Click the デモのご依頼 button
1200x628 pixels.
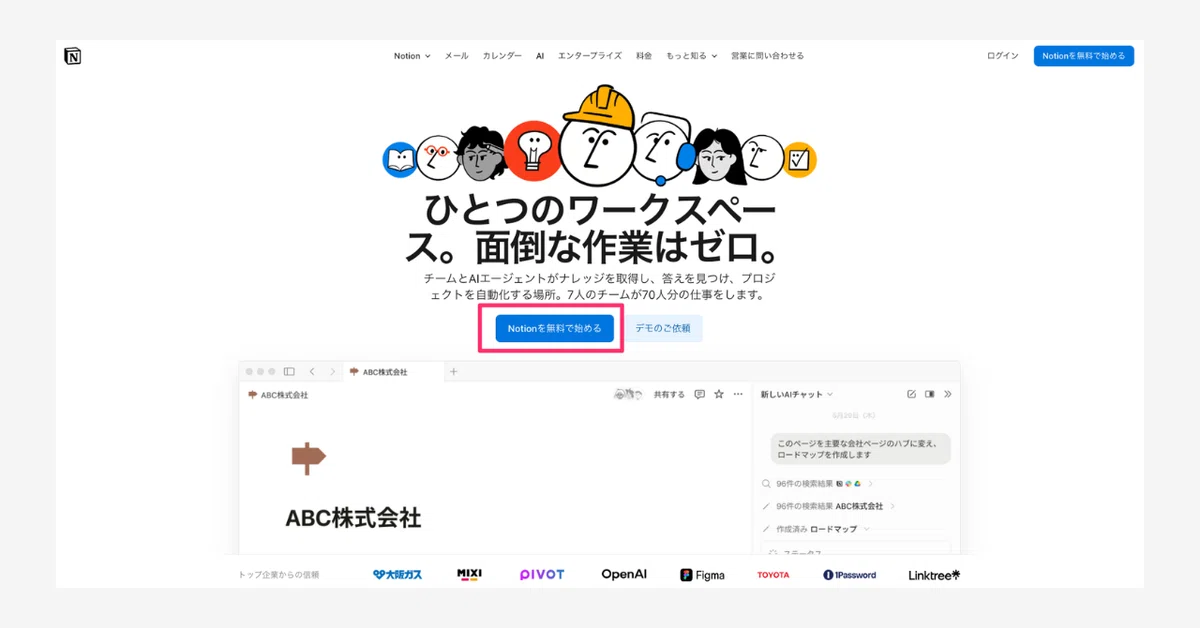[x=663, y=328]
